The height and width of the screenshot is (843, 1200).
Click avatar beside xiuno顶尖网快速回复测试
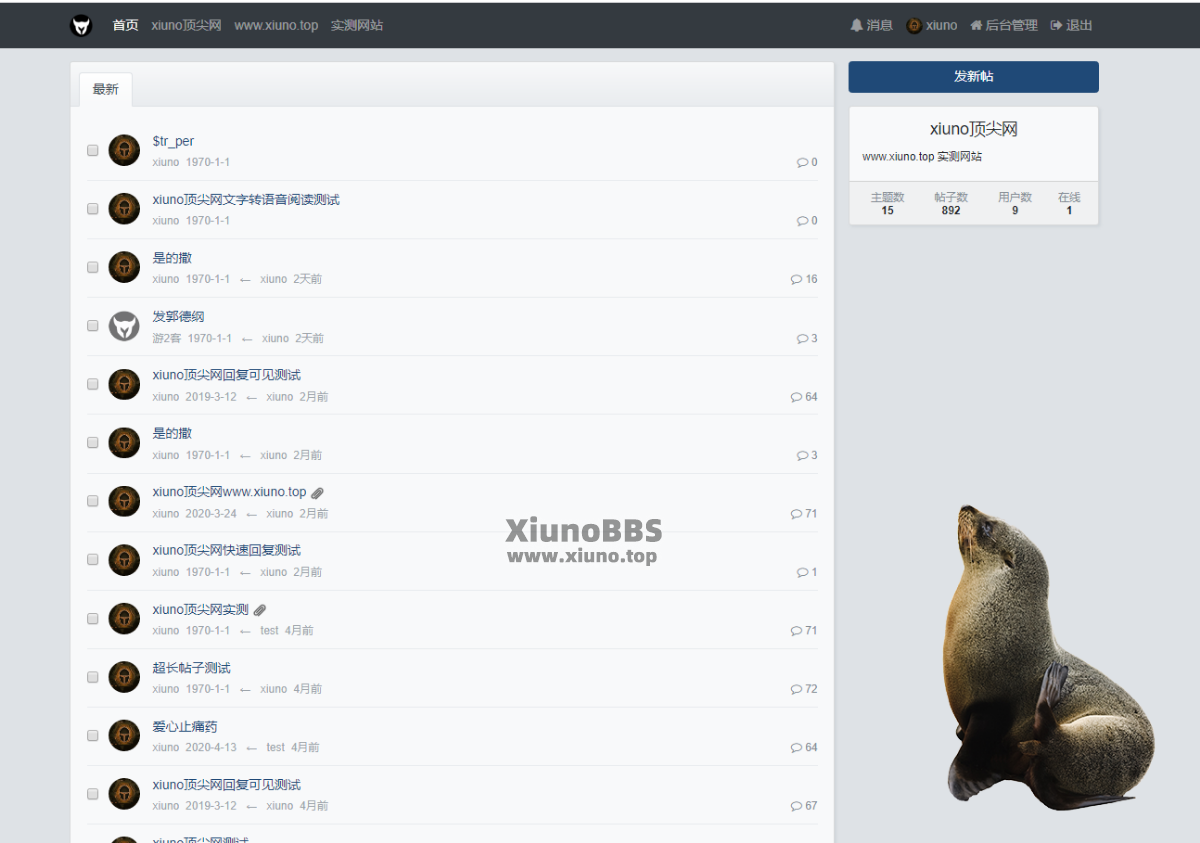[124, 560]
